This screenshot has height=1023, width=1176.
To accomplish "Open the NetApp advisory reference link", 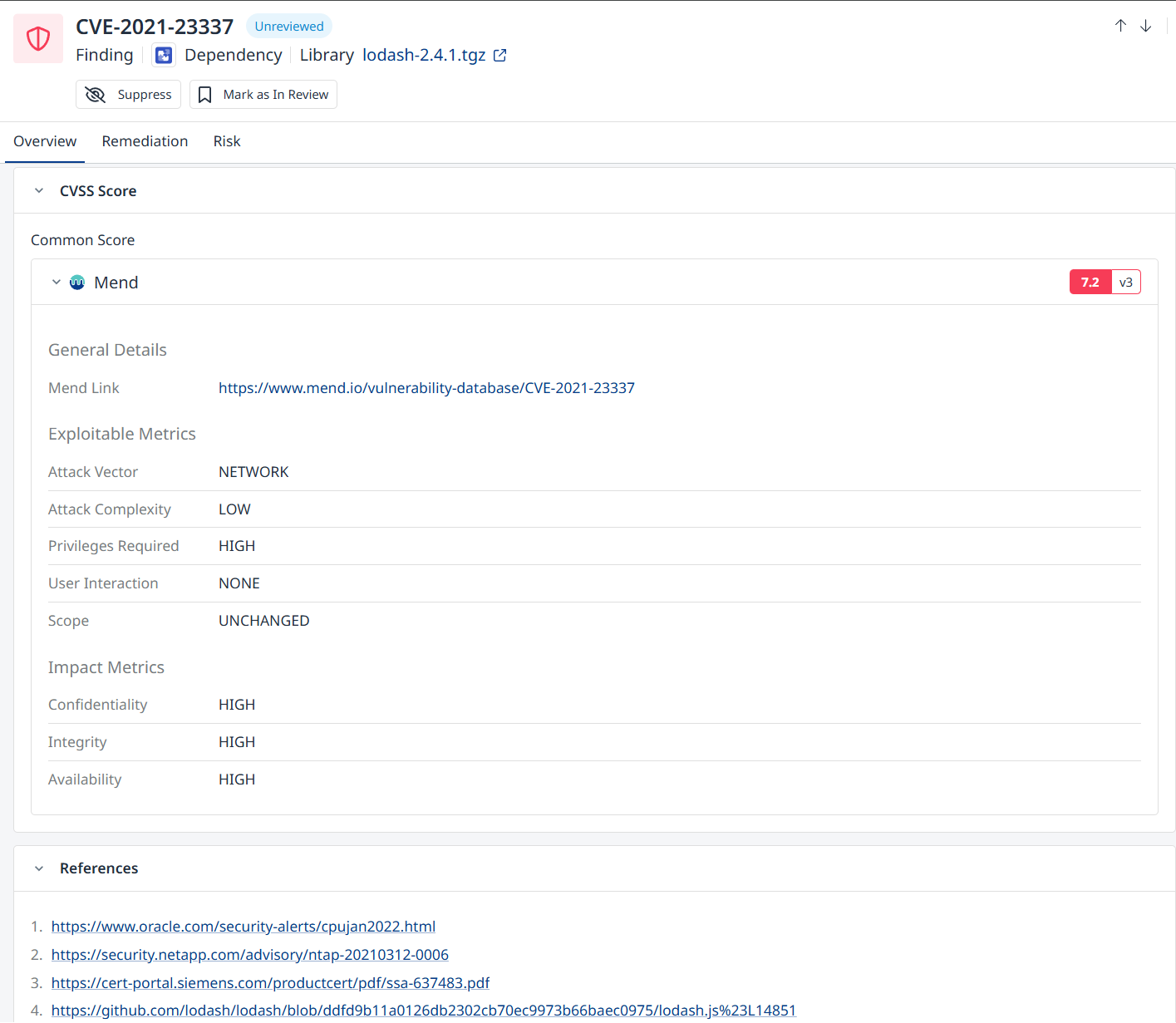I will pyautogui.click(x=250, y=955).
